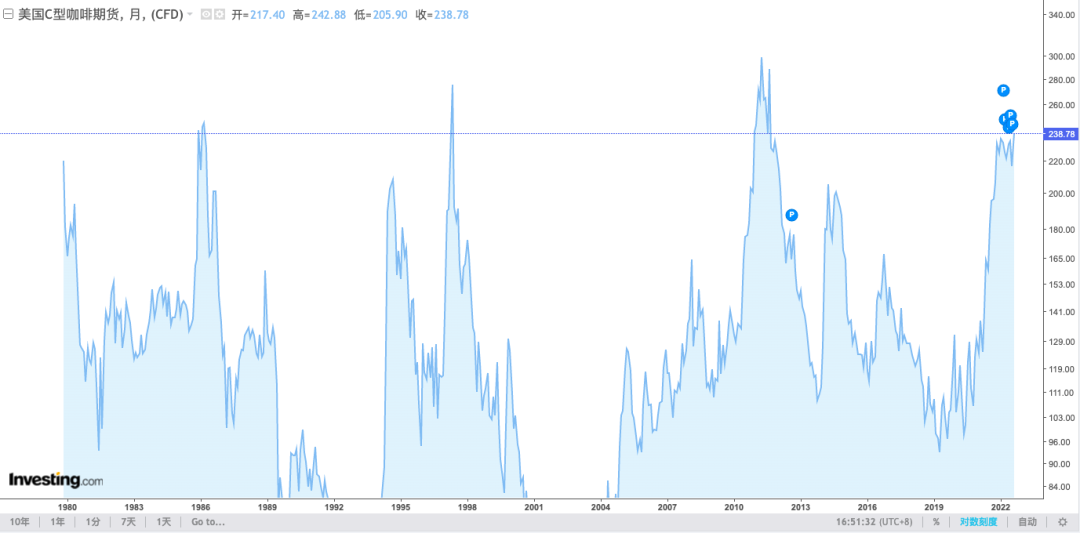Select the 7天 time range
Image resolution: width=1080 pixels, height=533 pixels.
tap(128, 521)
